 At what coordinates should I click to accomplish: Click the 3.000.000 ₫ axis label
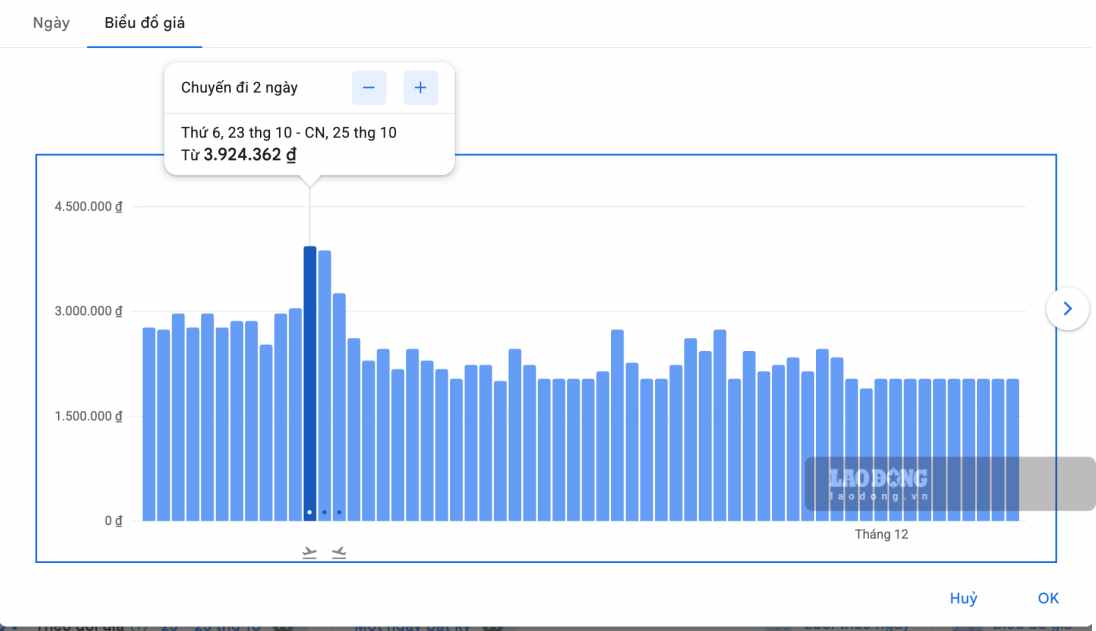pos(88,311)
